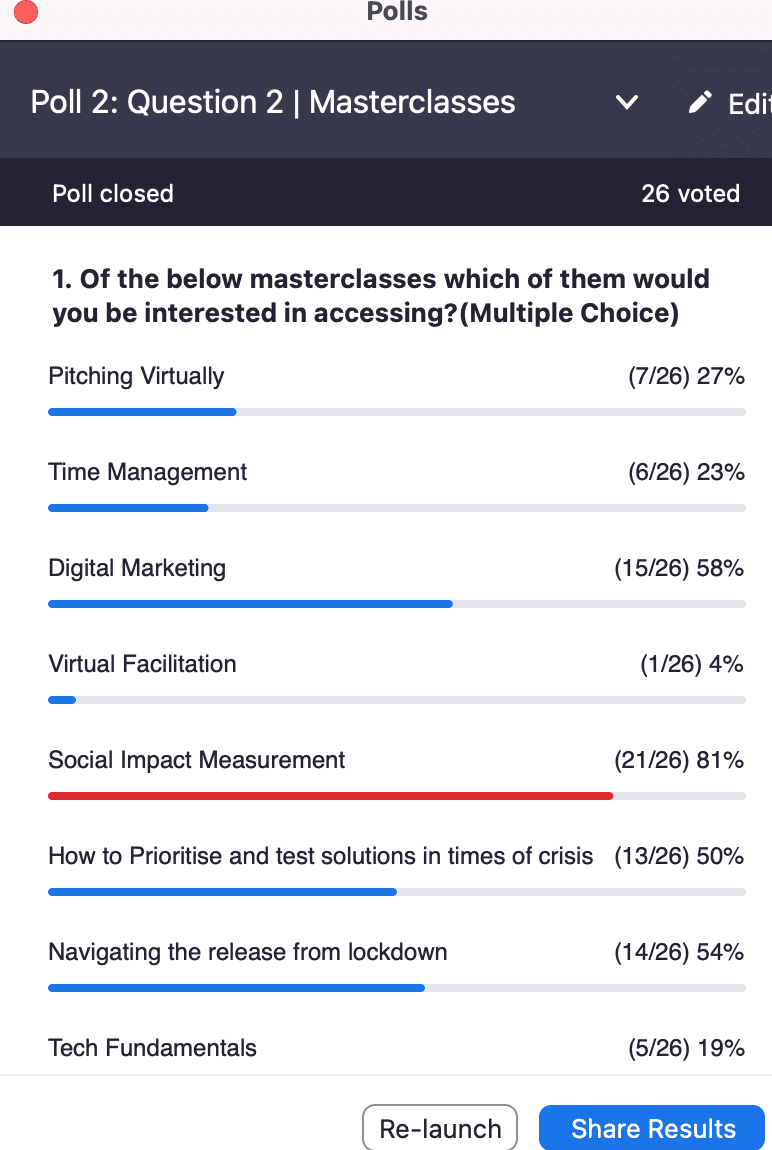Click the red Social Impact Measurement bar

[x=331, y=796]
